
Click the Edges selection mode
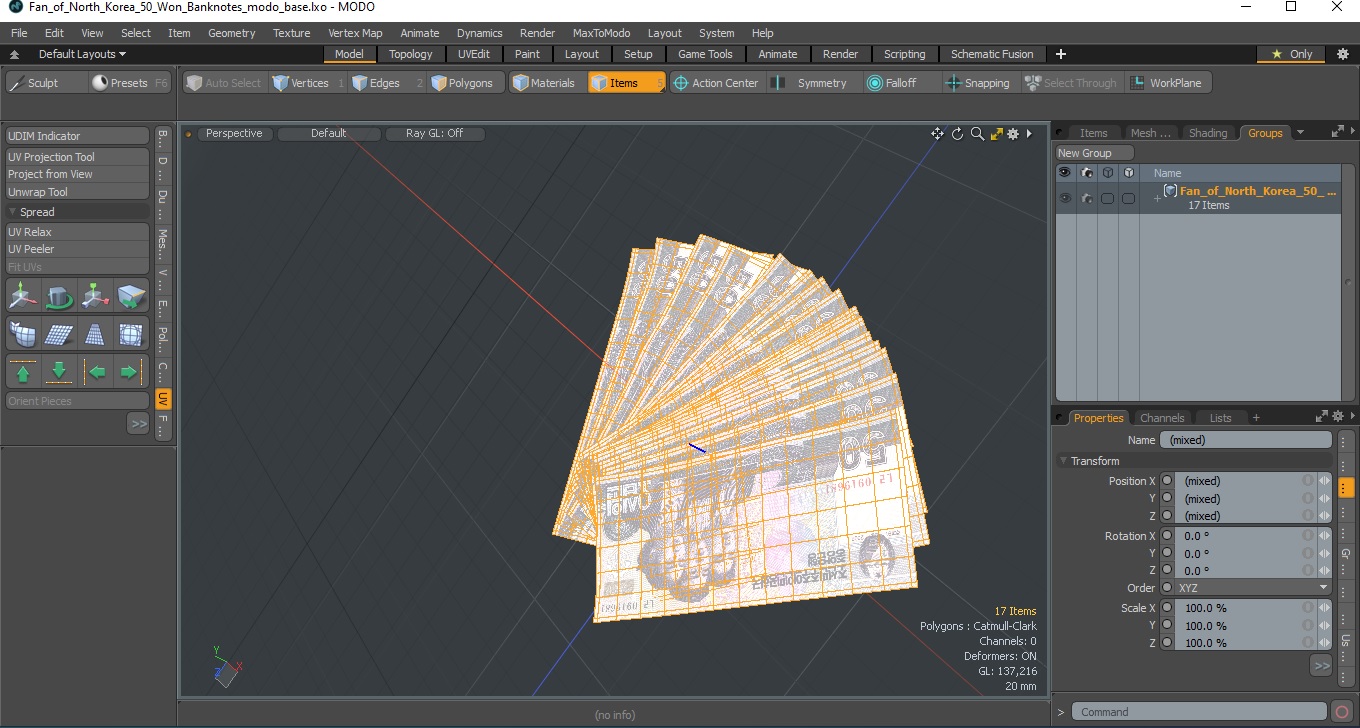(x=387, y=83)
